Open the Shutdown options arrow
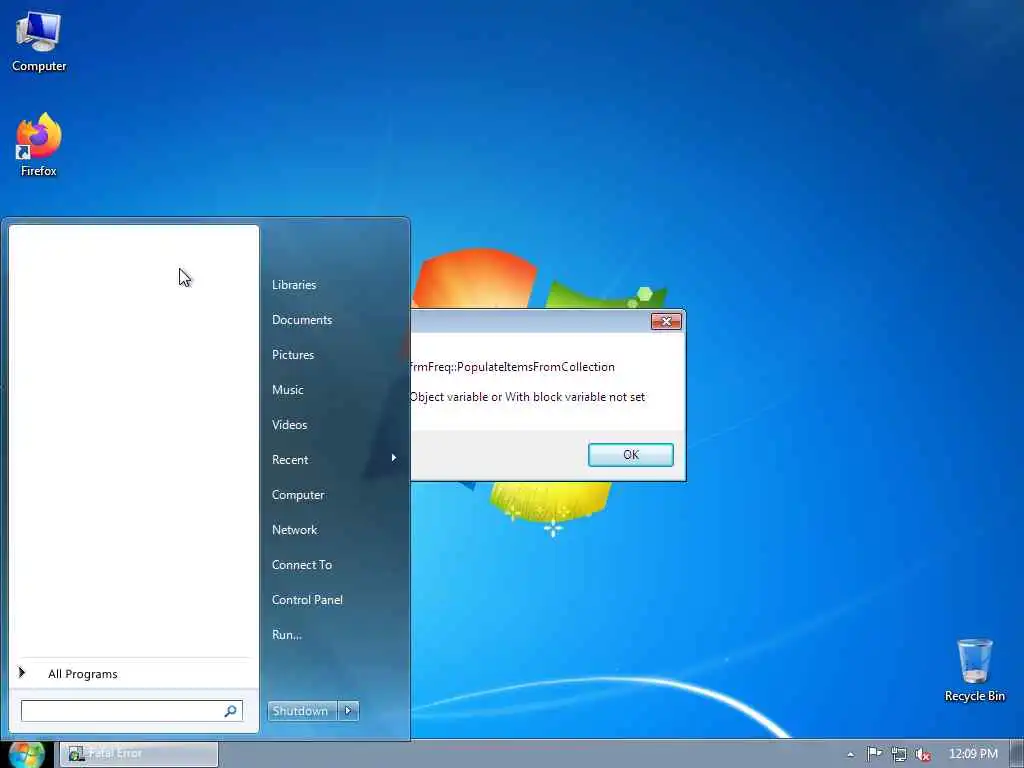Image resolution: width=1024 pixels, height=768 pixels. pos(348,711)
